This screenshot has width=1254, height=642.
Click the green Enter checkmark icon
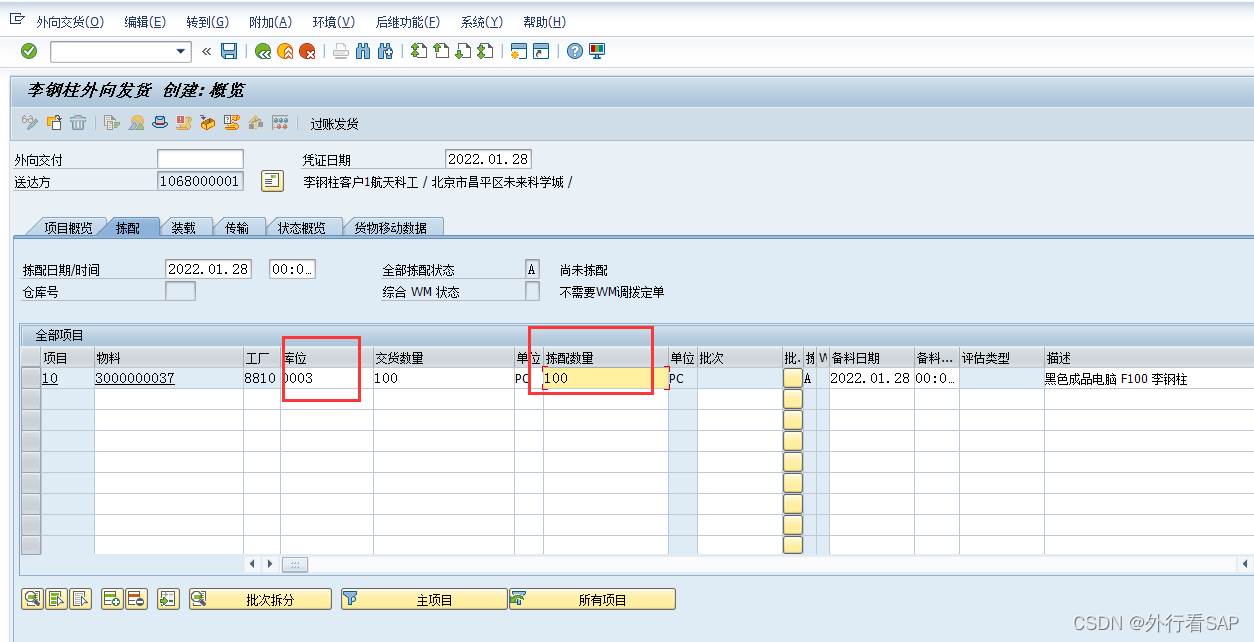(x=29, y=51)
